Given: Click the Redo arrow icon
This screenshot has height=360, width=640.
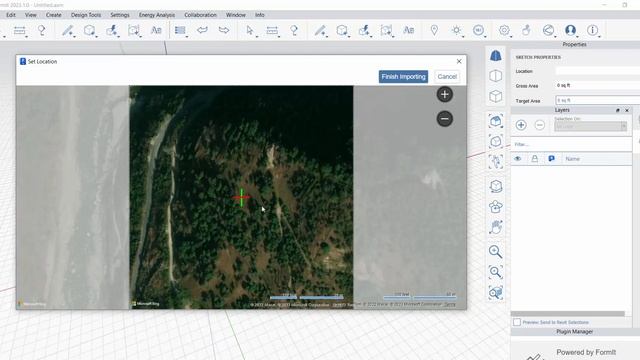Looking at the screenshot, I should tap(224, 30).
